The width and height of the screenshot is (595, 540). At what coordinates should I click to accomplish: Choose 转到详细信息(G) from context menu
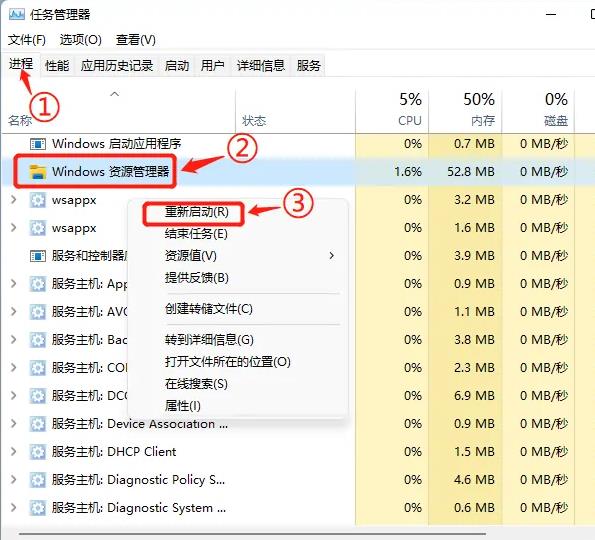click(x=209, y=340)
